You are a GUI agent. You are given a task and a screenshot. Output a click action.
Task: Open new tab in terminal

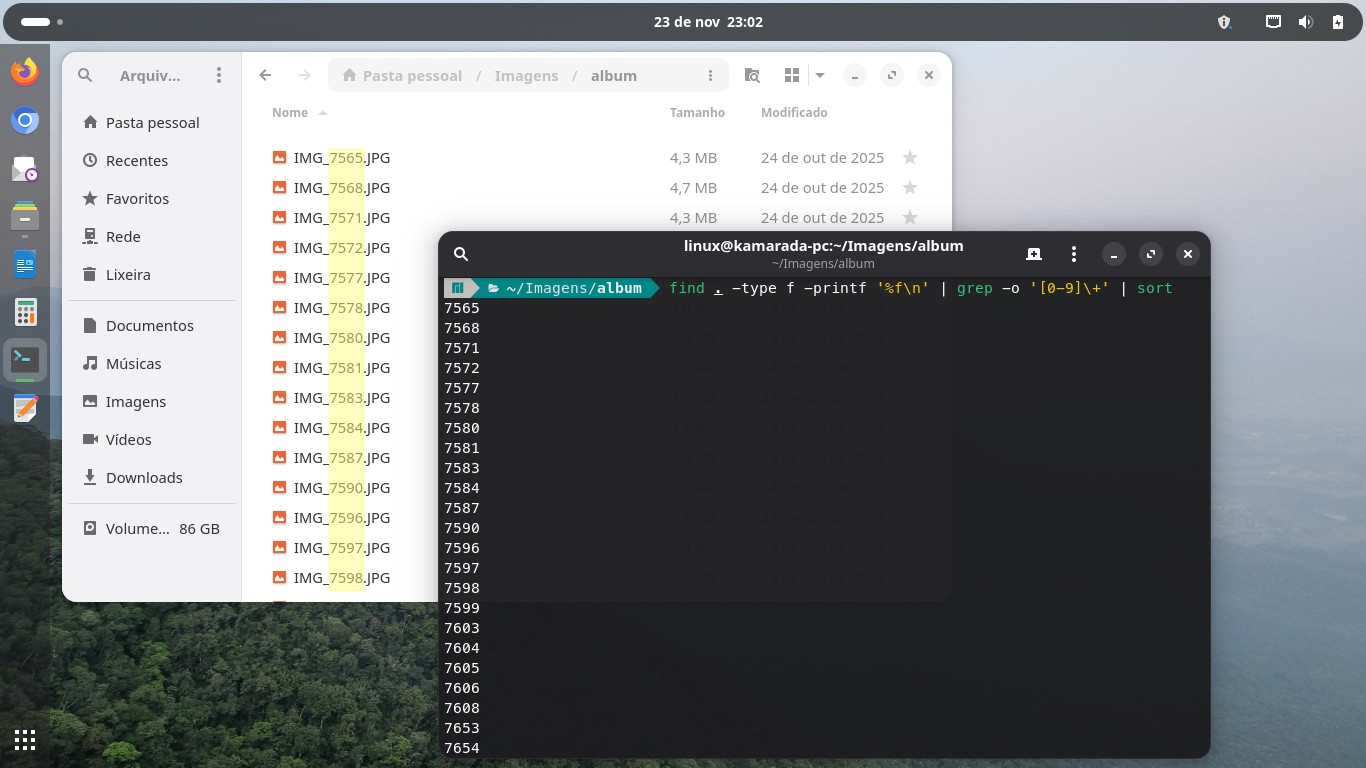coord(1034,254)
